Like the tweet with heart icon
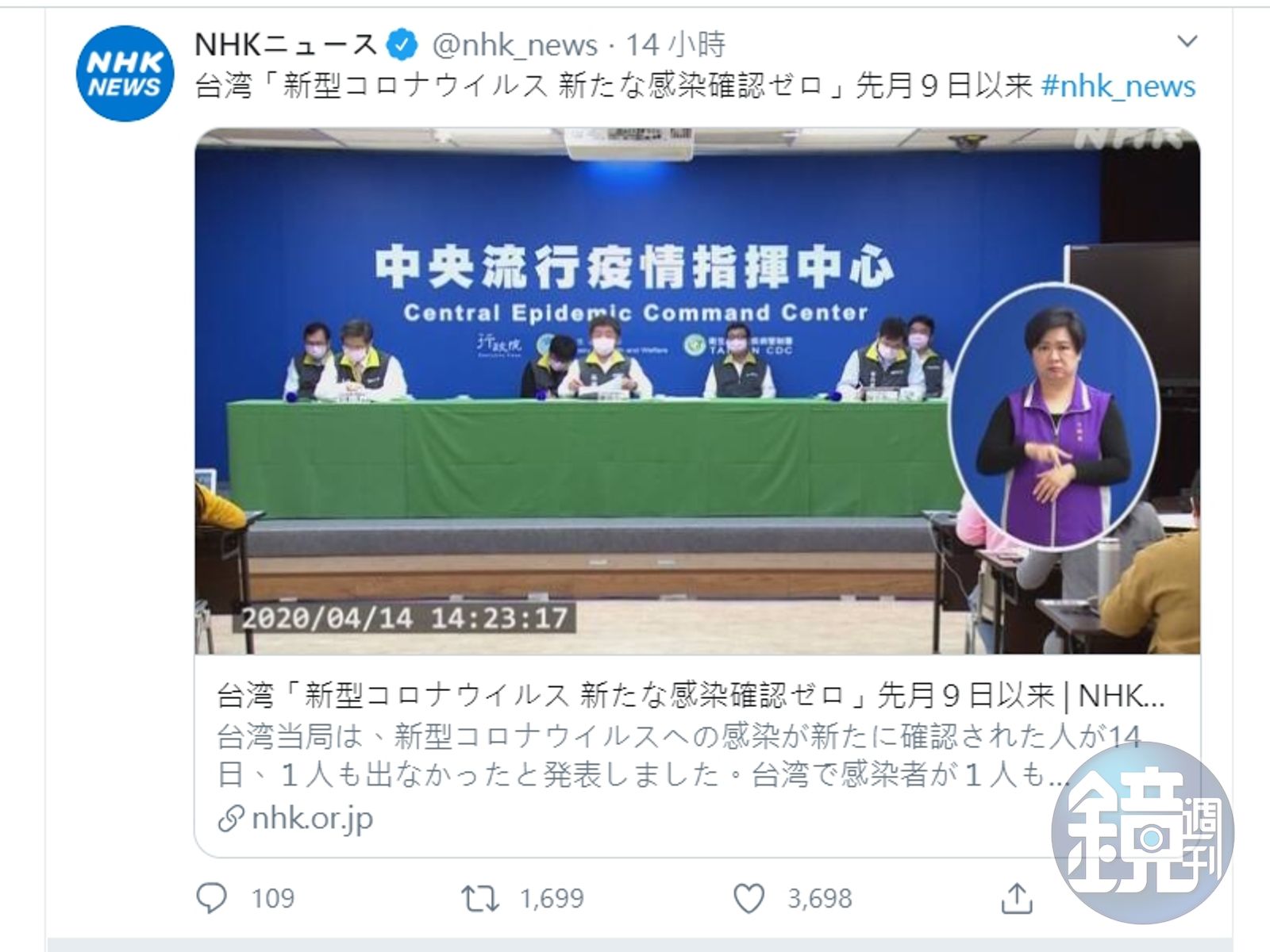This screenshot has height=952, width=1270. point(749,899)
